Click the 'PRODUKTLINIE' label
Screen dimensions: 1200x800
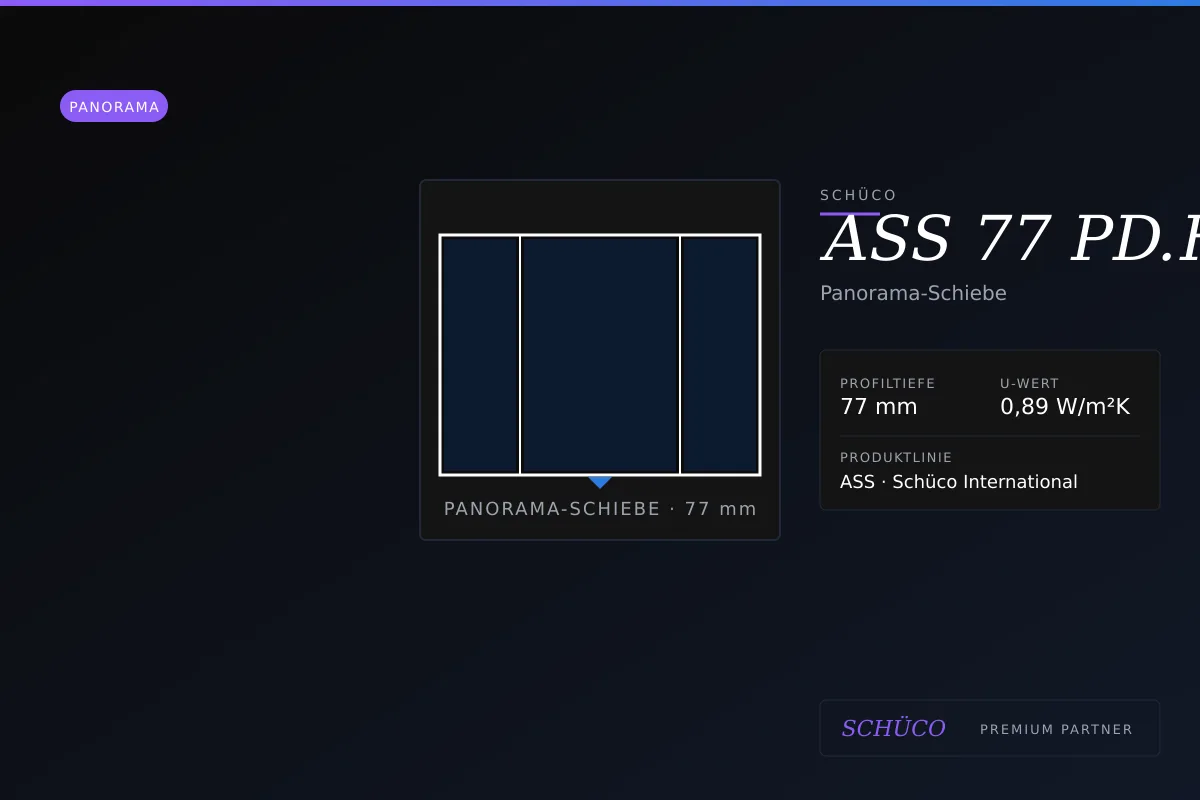point(896,458)
